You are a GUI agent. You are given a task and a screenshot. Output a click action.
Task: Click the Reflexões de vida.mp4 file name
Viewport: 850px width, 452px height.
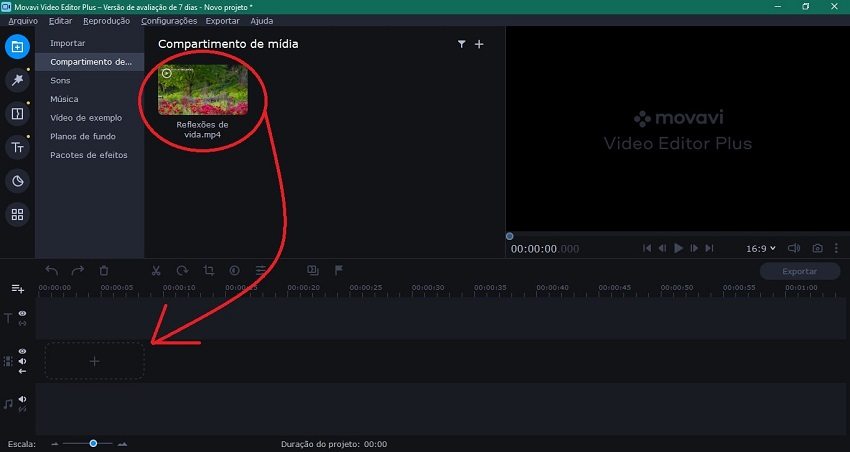point(202,130)
